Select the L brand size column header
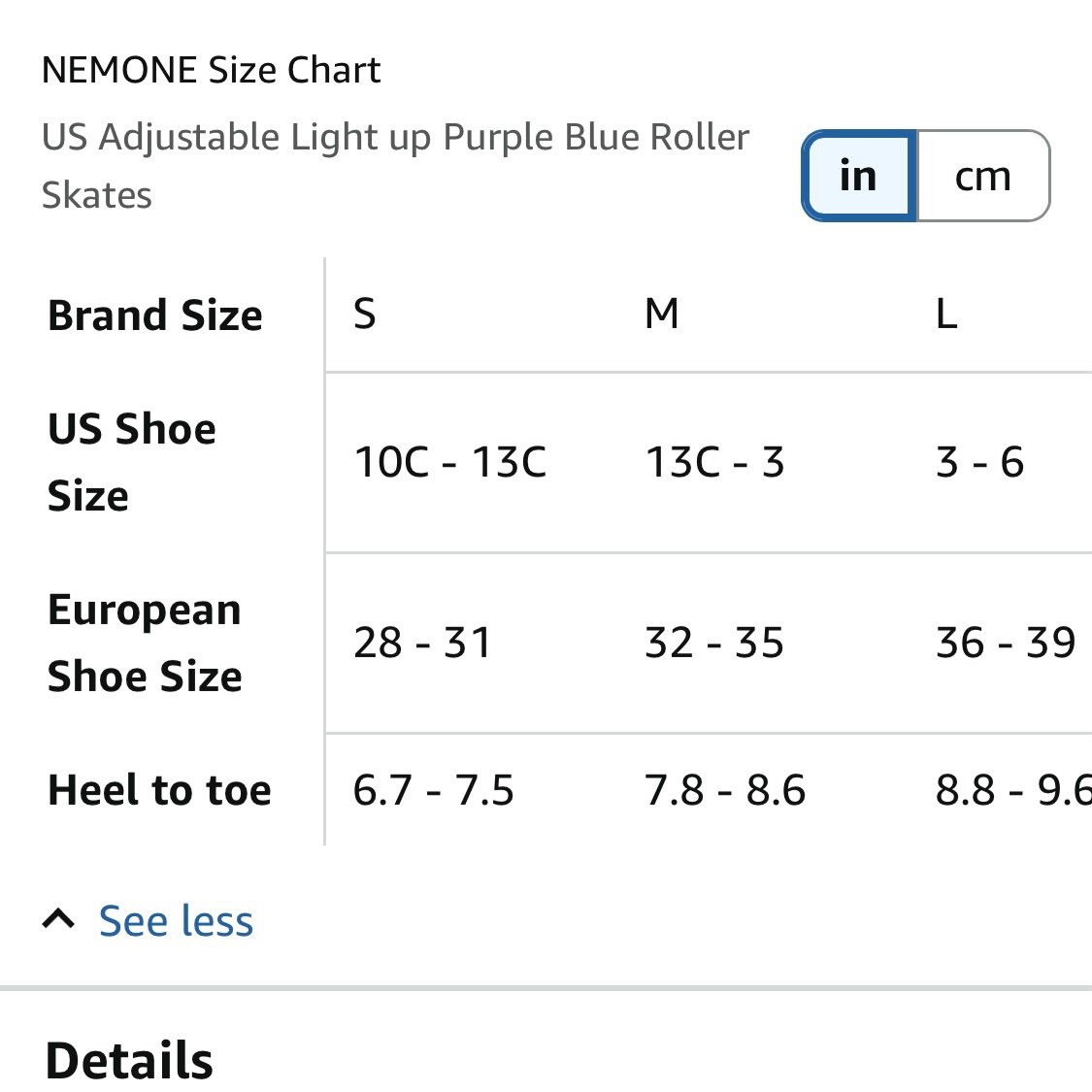Image resolution: width=1092 pixels, height=1092 pixels. [x=946, y=314]
